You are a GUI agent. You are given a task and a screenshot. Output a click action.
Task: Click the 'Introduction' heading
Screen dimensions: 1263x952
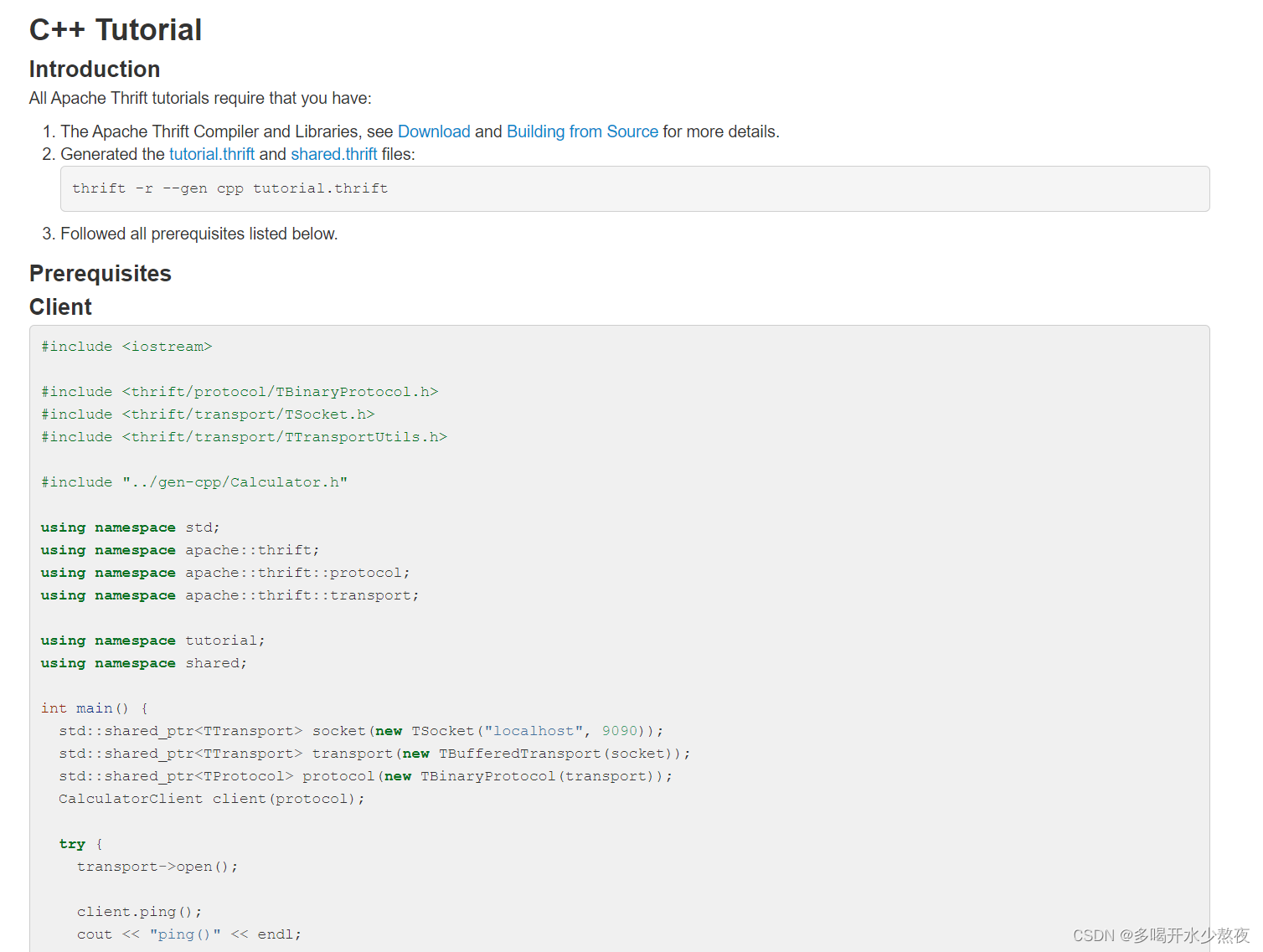tap(95, 69)
